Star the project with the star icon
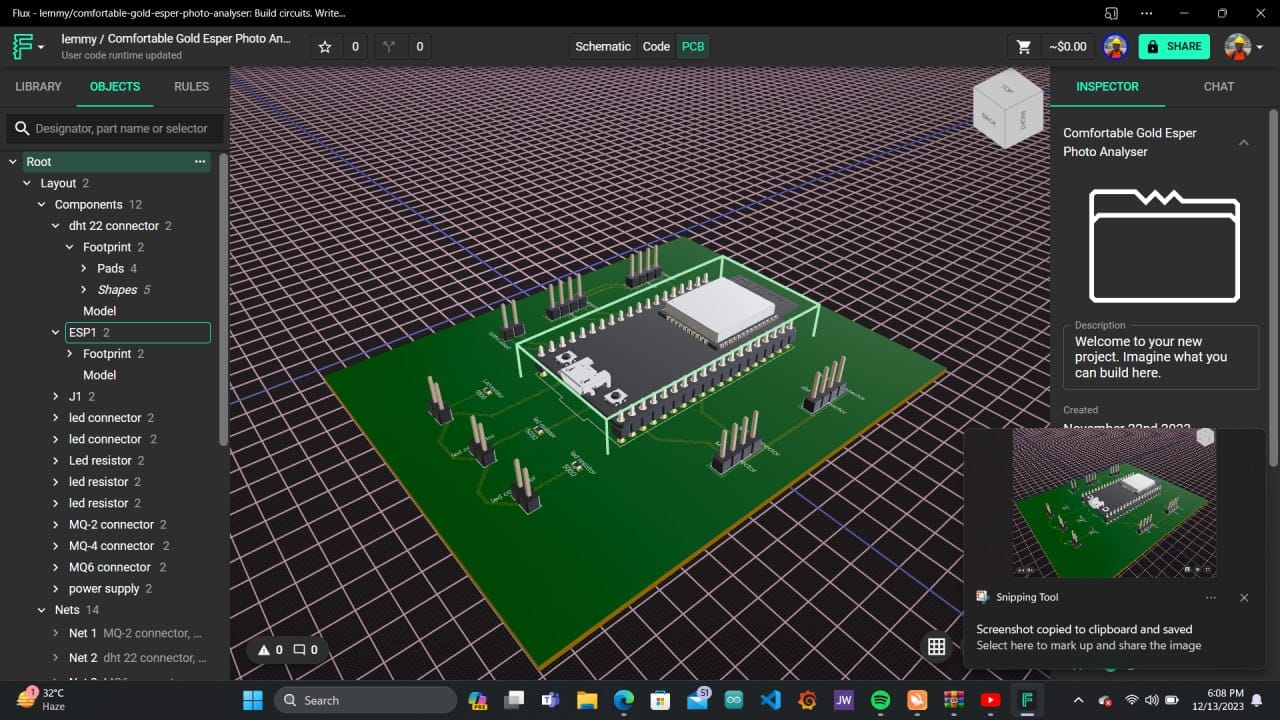 325,46
